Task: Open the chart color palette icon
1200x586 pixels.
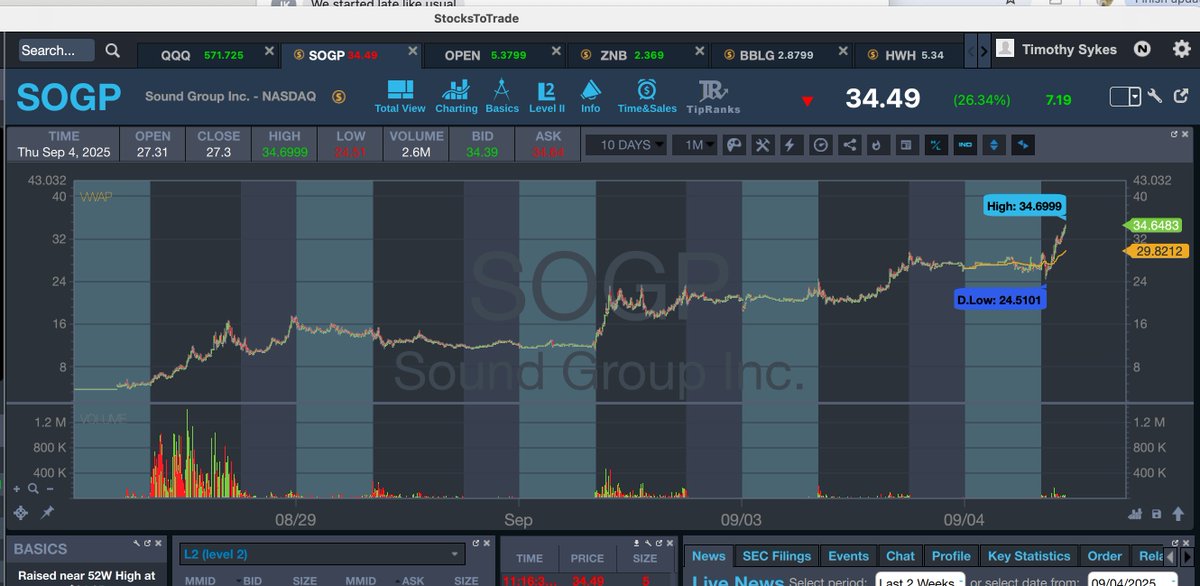Action: (x=733, y=145)
